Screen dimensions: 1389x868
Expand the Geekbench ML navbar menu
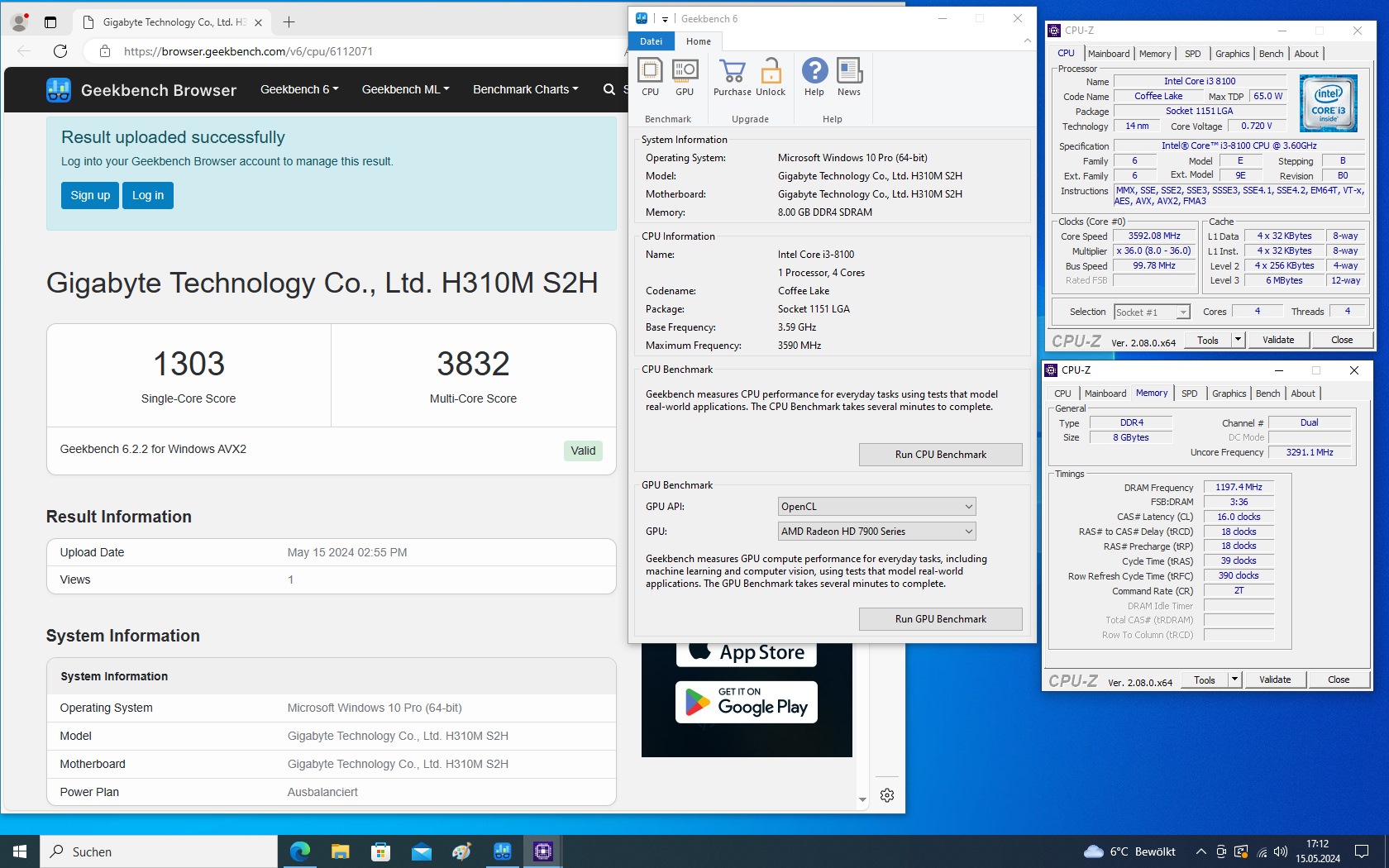click(405, 89)
